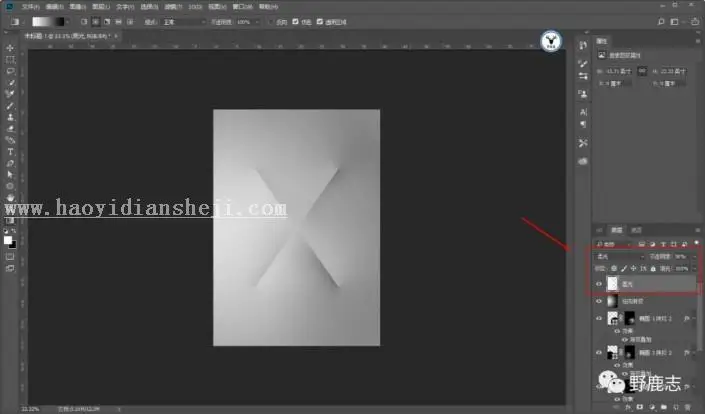Viewport: 705px width, 414px height.
Task: Click the foreground color swatch
Action: click(x=8, y=240)
